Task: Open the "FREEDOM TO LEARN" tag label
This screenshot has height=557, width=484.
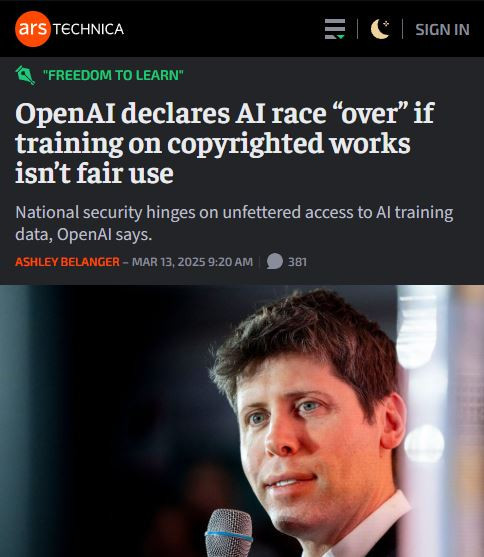Action: coord(113,75)
